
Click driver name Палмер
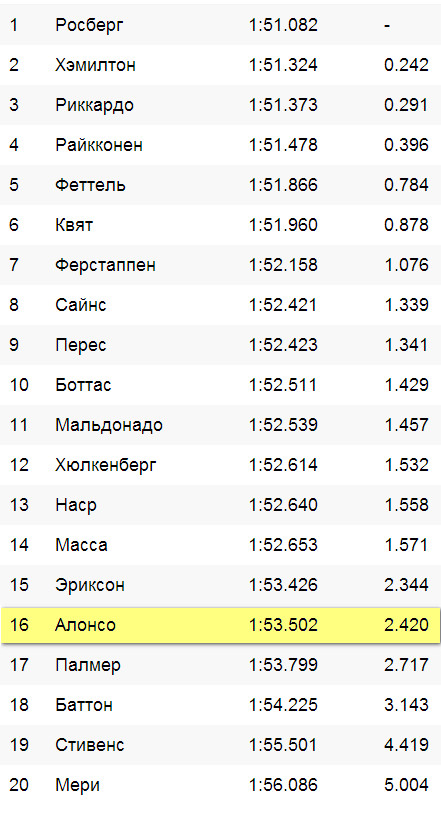coord(88,666)
